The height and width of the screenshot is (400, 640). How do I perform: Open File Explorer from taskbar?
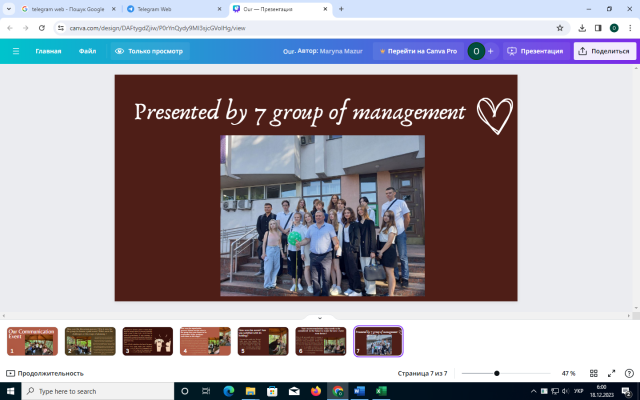[250, 391]
